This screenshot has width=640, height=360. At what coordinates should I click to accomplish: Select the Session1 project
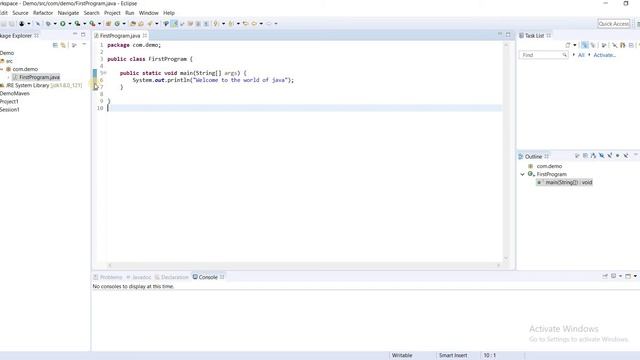(x=10, y=110)
